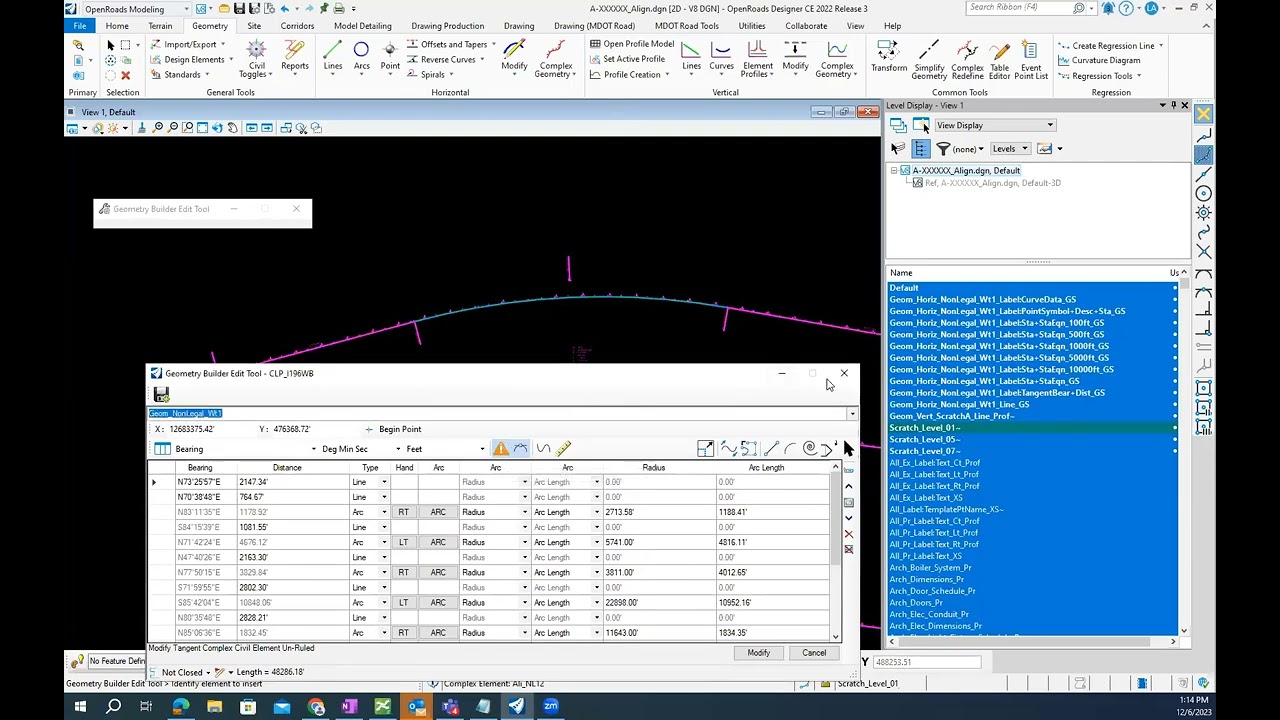Image resolution: width=1280 pixels, height=720 pixels.
Task: Click the red X clear selection icon
Action: point(125,75)
